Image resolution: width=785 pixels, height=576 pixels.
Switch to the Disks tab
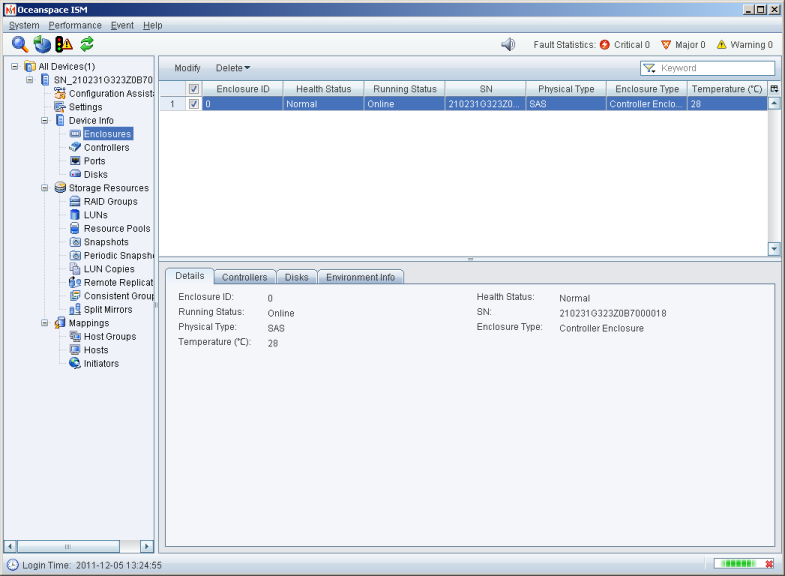pyautogui.click(x=296, y=277)
